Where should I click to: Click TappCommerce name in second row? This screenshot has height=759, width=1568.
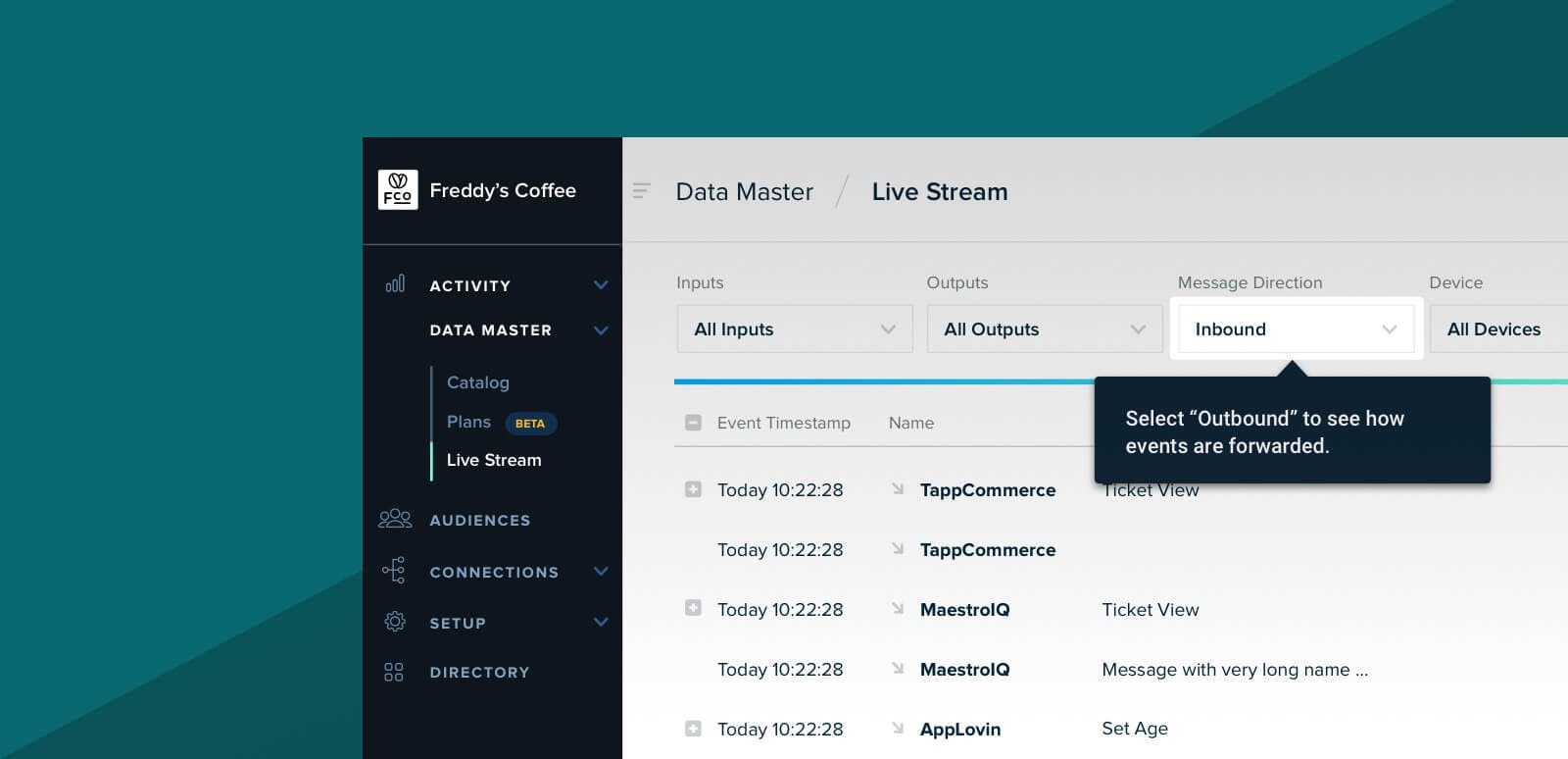[x=988, y=549]
